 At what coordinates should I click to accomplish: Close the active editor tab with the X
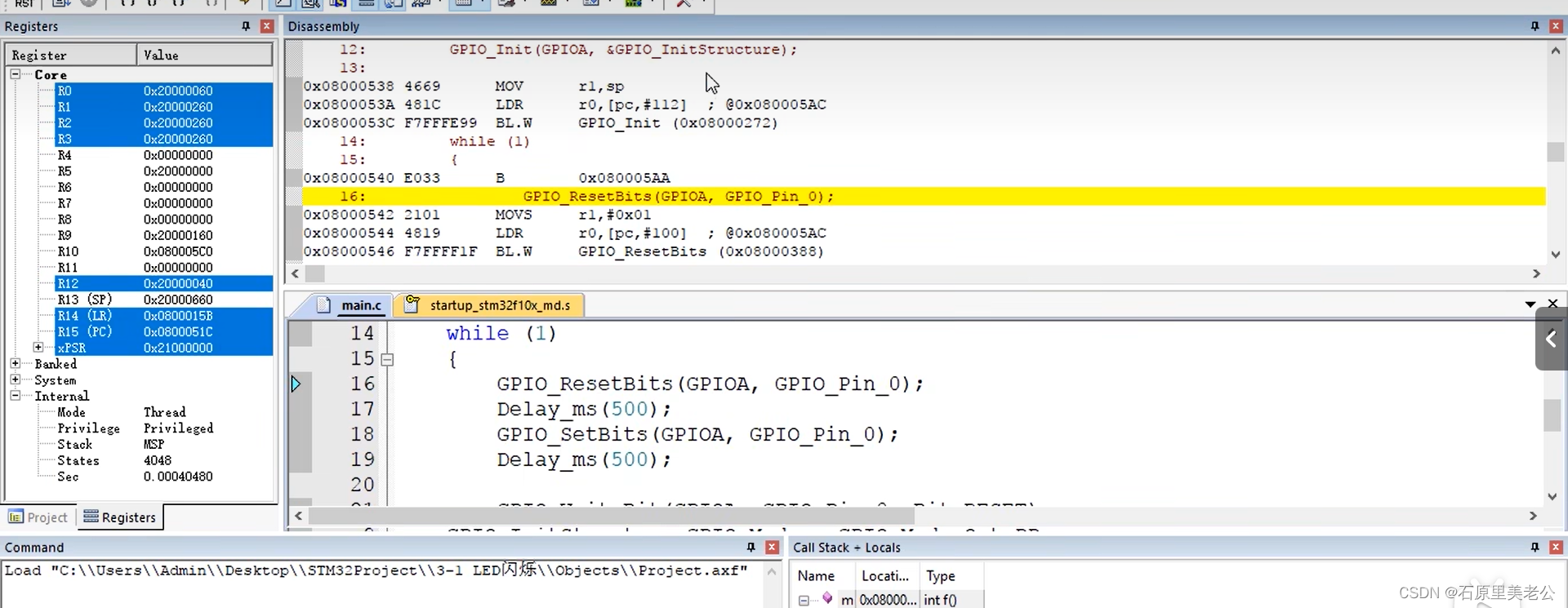pyautogui.click(x=1552, y=304)
